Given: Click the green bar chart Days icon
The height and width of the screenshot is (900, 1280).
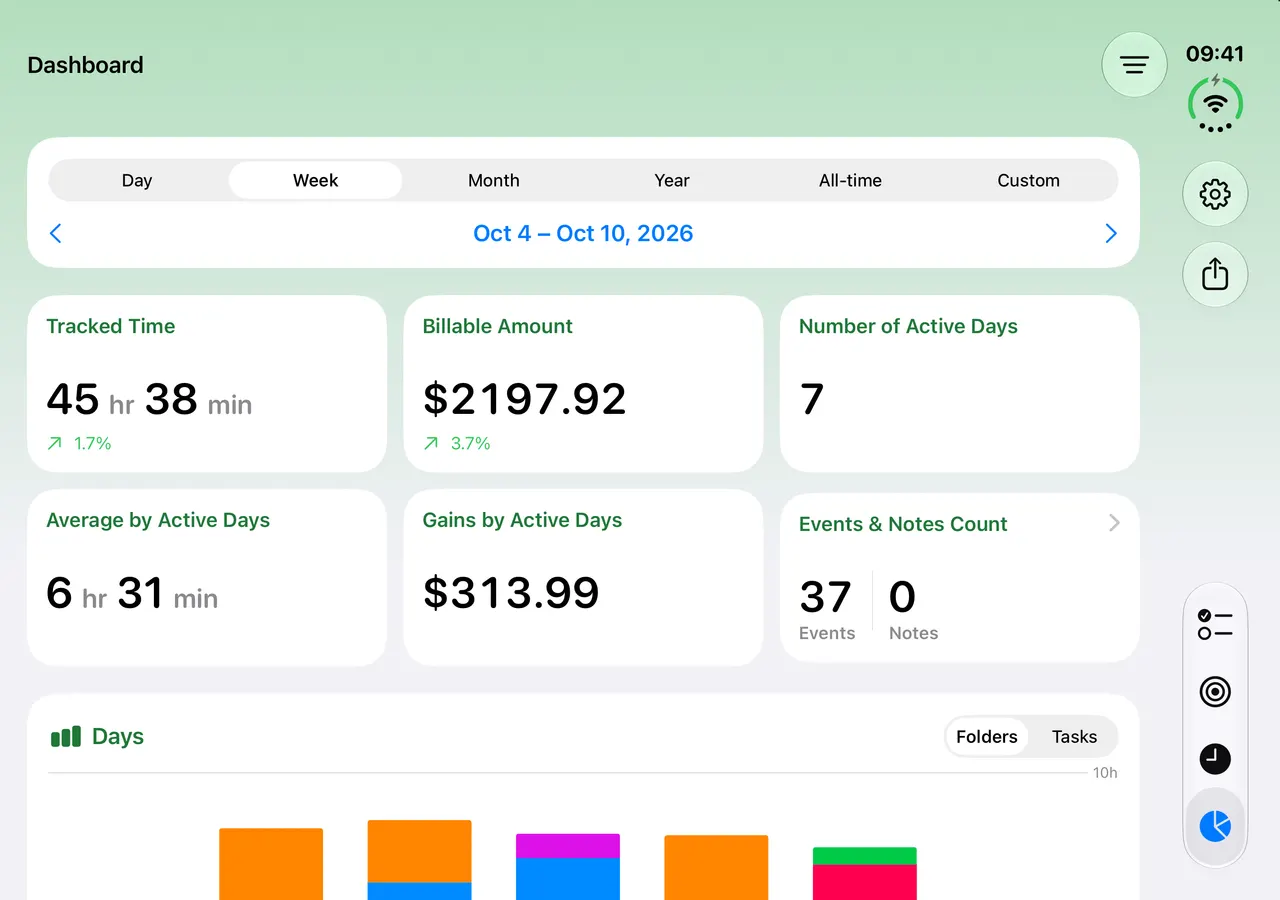Looking at the screenshot, I should point(66,737).
